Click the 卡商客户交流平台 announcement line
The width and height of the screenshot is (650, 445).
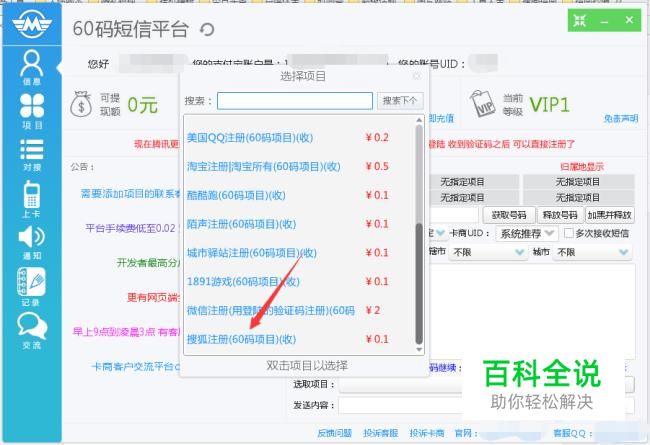(136, 367)
